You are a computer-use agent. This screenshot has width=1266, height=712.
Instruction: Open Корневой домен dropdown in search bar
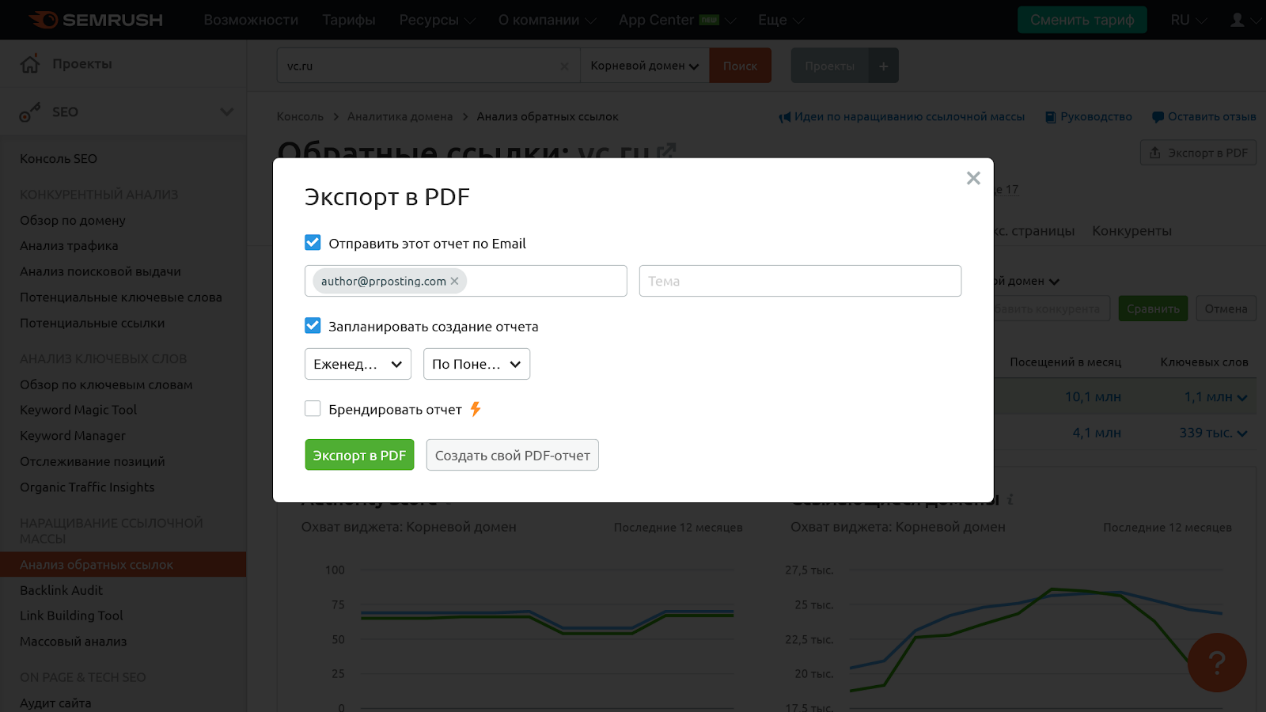pos(645,66)
